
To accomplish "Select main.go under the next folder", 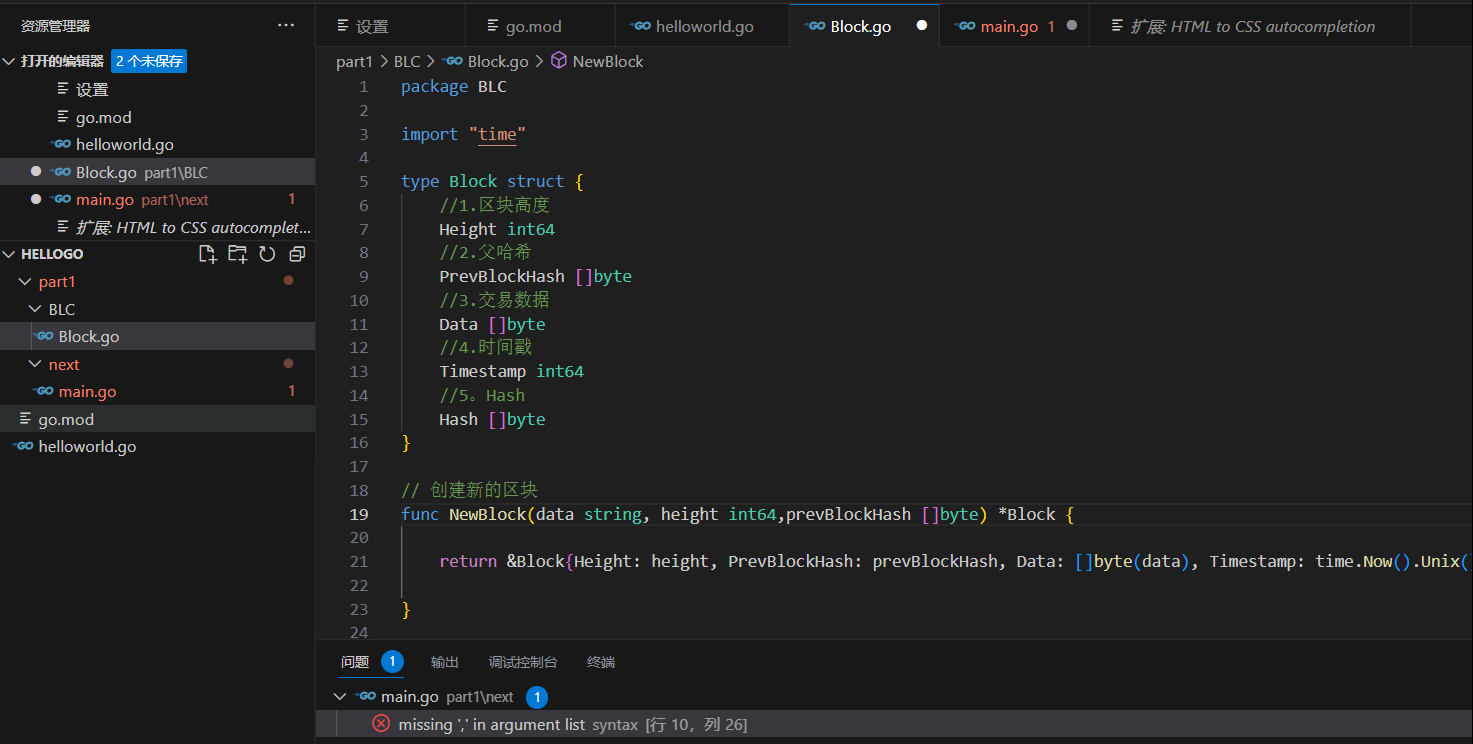I will 157,392.
